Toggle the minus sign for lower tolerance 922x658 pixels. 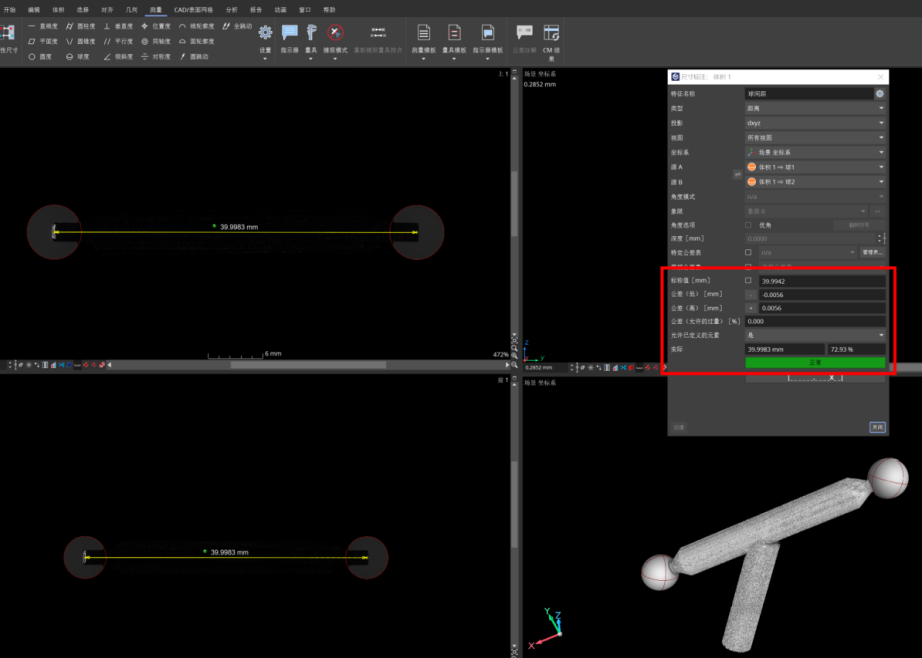coord(751,295)
